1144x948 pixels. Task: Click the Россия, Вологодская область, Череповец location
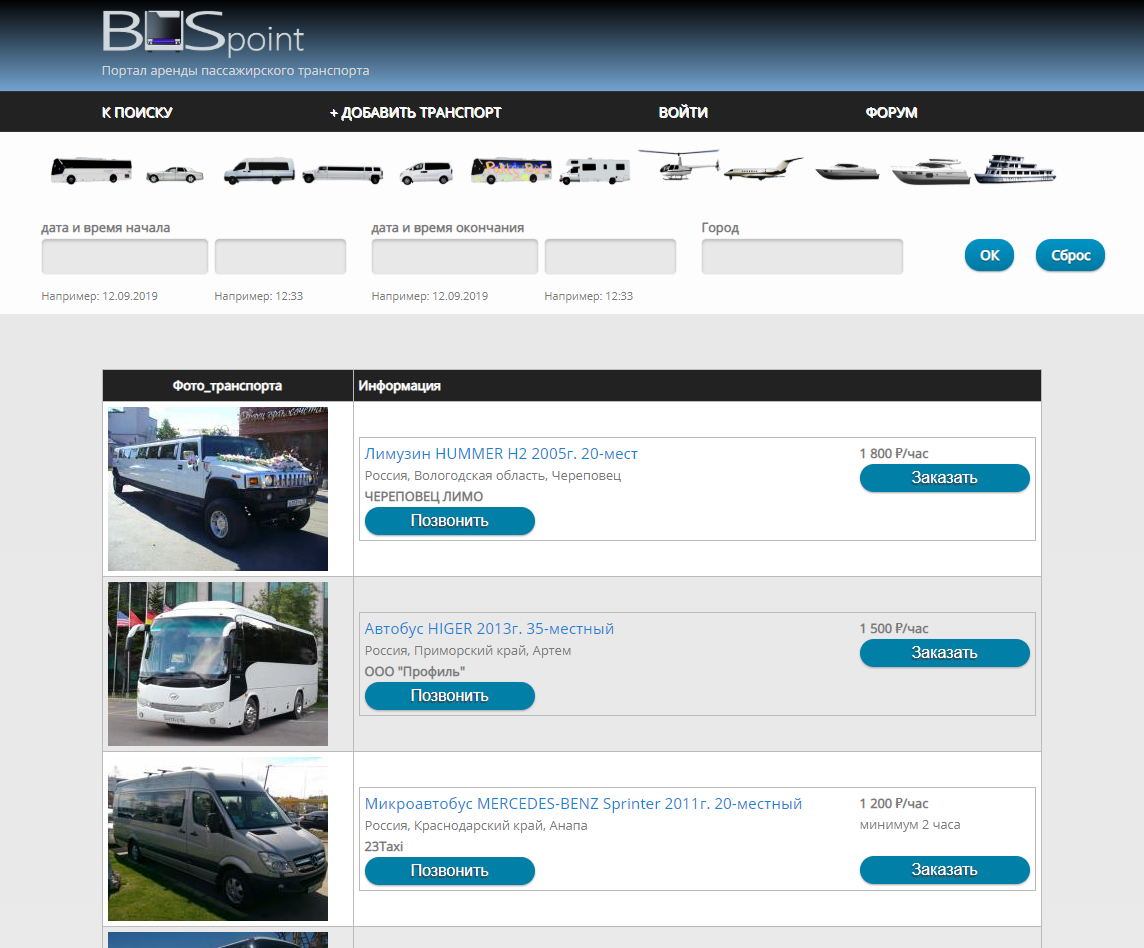[x=493, y=476]
